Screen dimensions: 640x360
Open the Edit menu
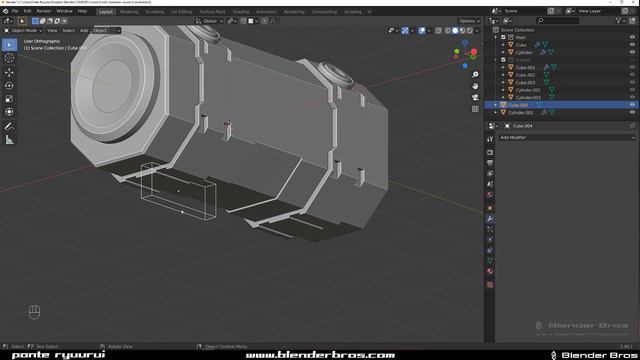(27, 11)
